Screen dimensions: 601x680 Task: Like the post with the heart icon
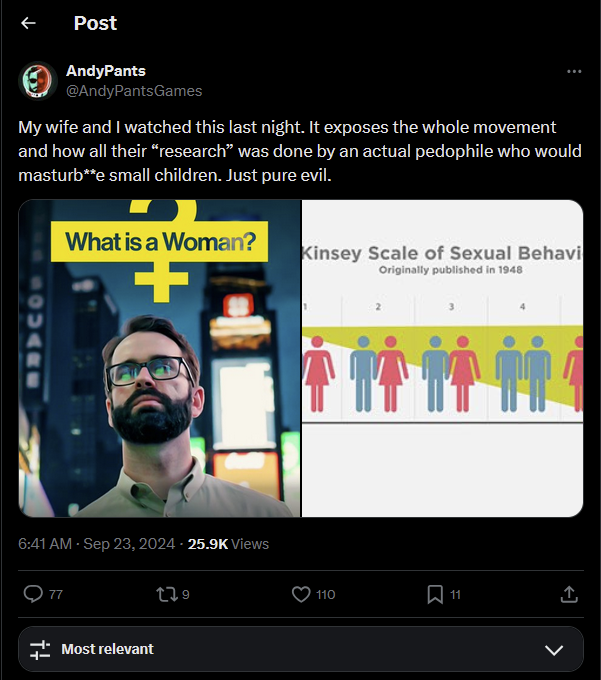(x=301, y=594)
